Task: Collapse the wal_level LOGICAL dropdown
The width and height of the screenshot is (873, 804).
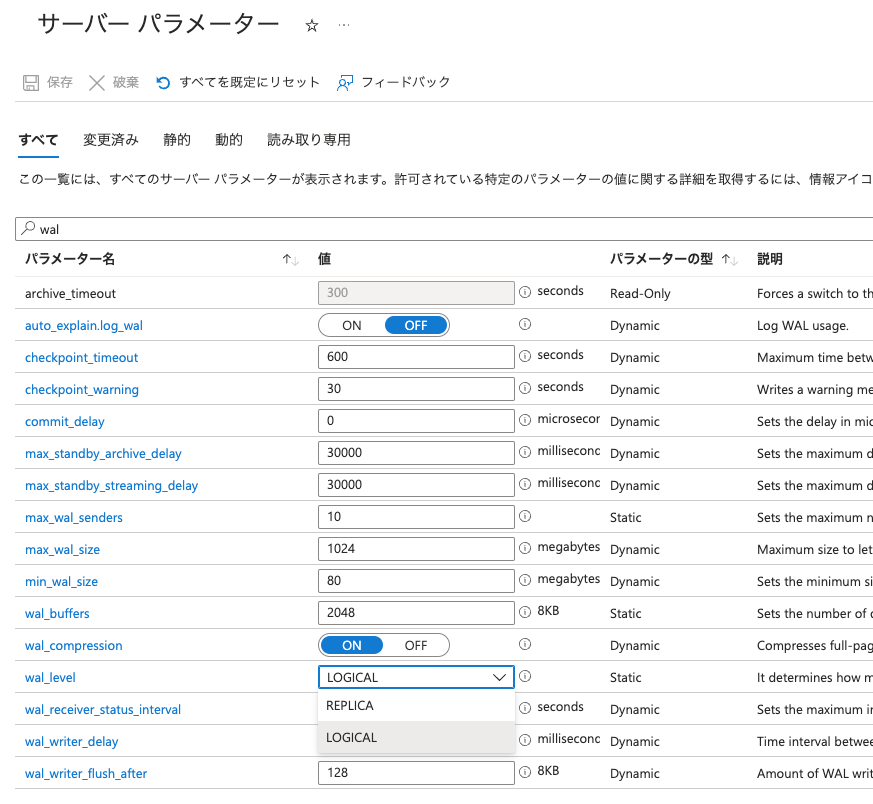Action: (416, 677)
